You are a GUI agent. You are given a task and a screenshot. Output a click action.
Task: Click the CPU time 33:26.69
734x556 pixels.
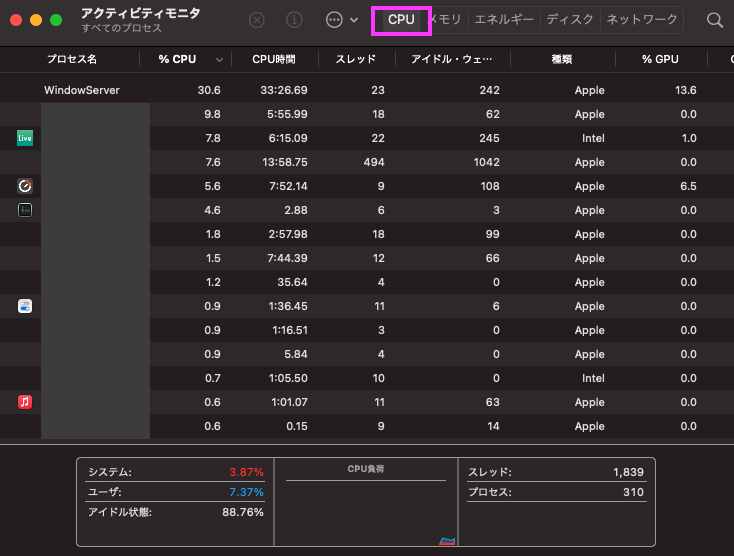[x=284, y=90]
